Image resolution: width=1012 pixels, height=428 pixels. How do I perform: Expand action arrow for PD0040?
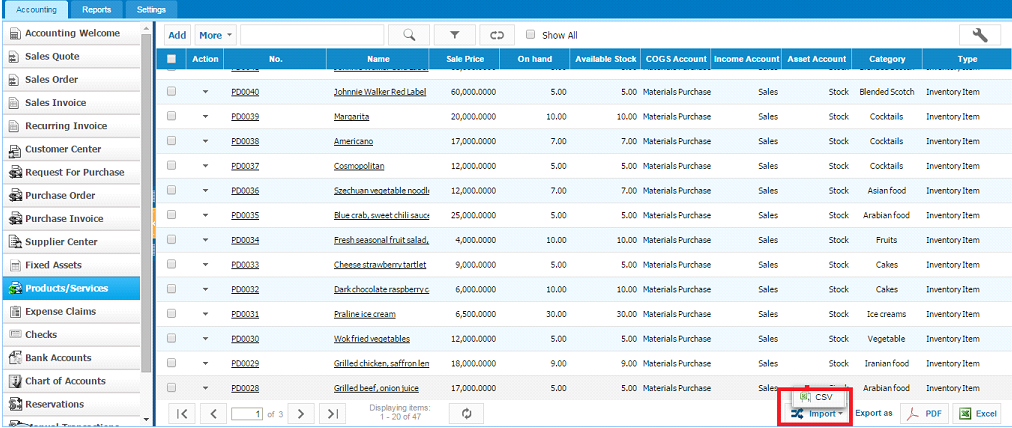206,92
